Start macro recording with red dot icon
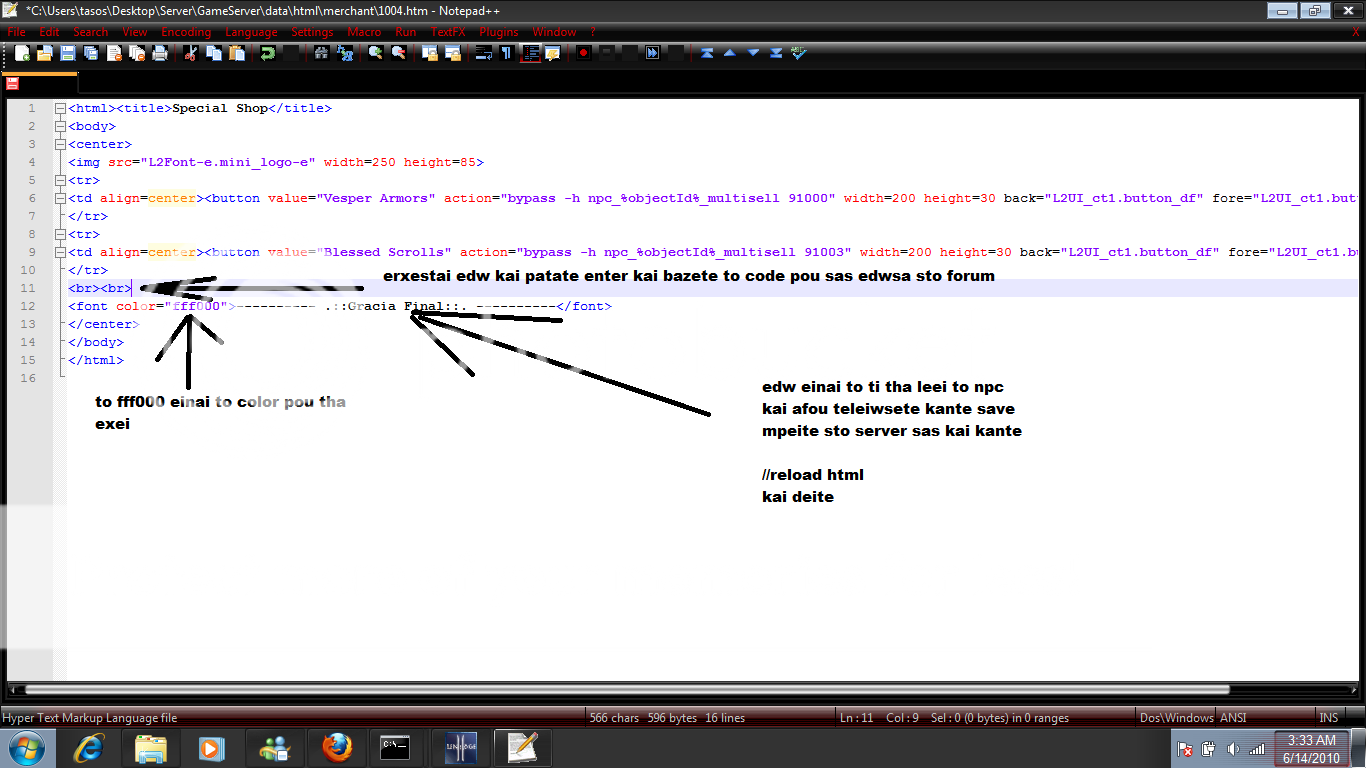1366x768 pixels. pos(583,53)
